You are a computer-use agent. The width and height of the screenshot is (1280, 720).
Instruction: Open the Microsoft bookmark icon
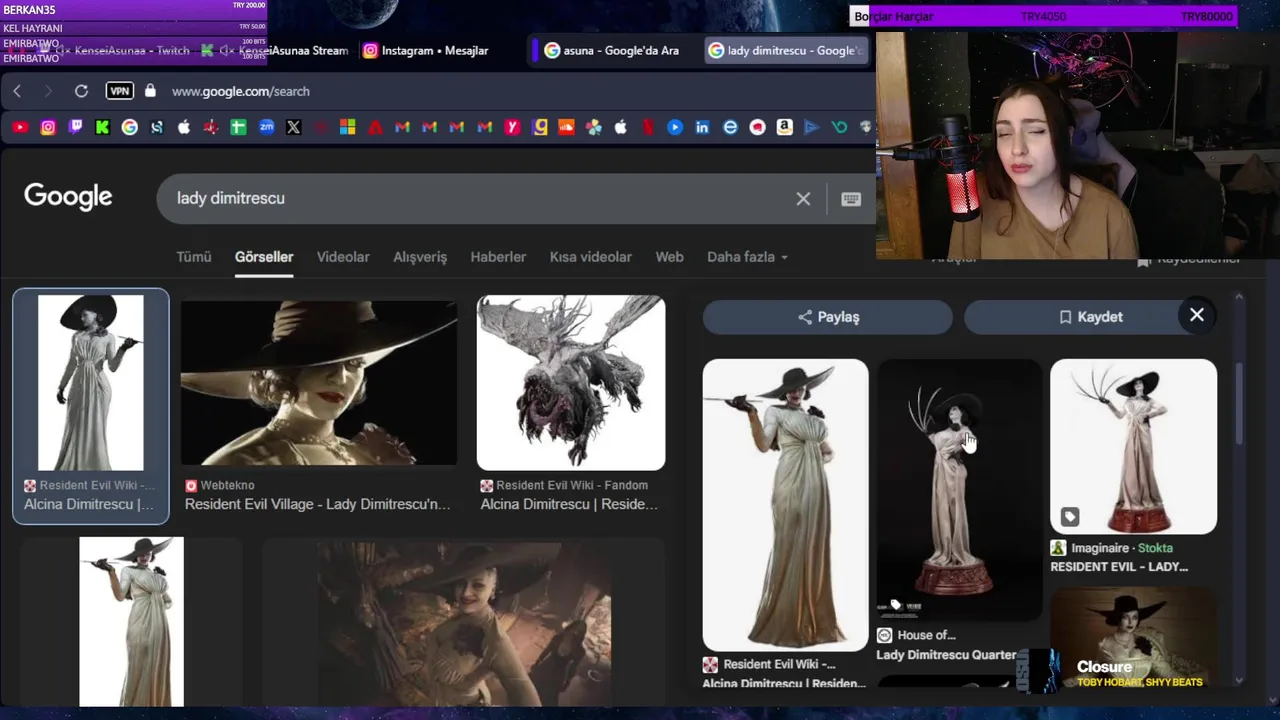point(348,127)
